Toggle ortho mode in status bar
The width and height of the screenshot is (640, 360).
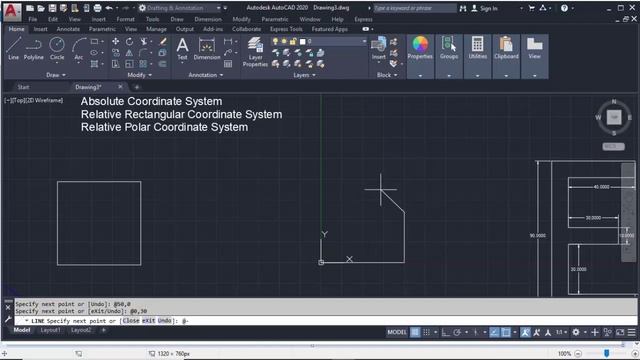[x=446, y=332]
